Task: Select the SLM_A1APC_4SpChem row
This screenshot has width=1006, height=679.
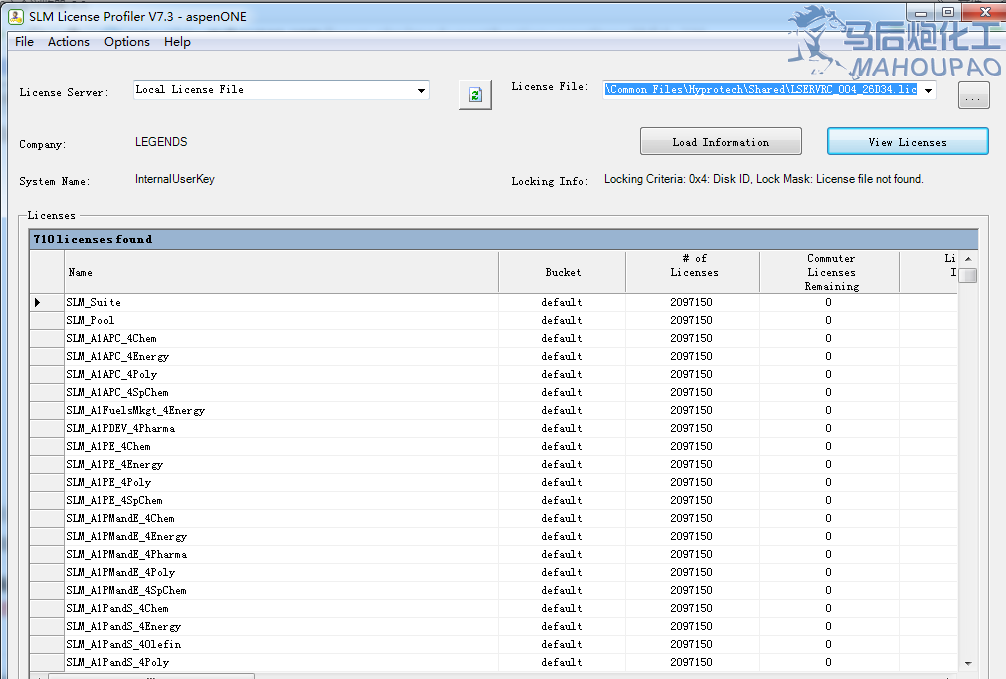Action: pos(493,392)
